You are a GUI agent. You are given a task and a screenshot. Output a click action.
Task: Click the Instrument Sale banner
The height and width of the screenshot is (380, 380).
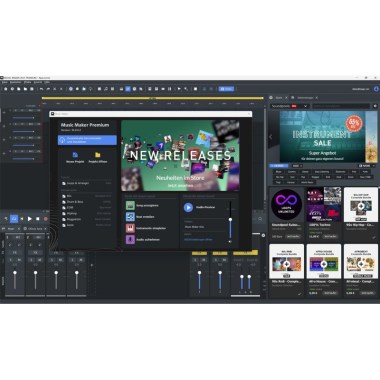[322, 136]
